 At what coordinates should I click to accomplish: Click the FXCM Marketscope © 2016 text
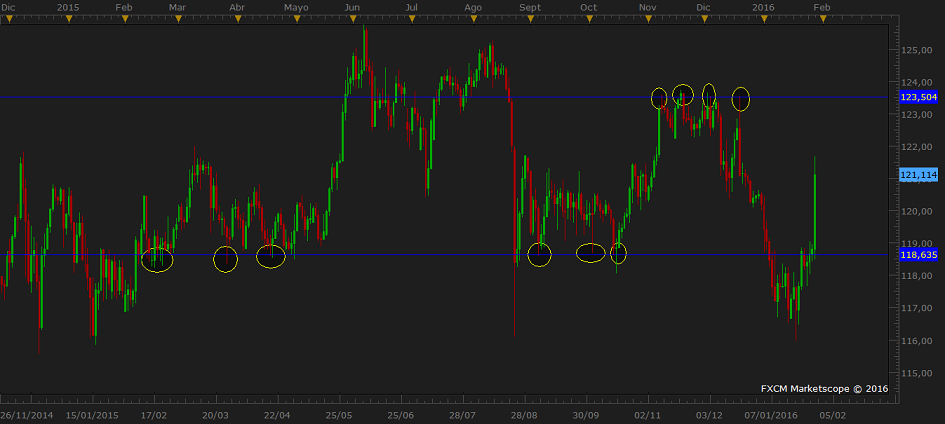[824, 388]
